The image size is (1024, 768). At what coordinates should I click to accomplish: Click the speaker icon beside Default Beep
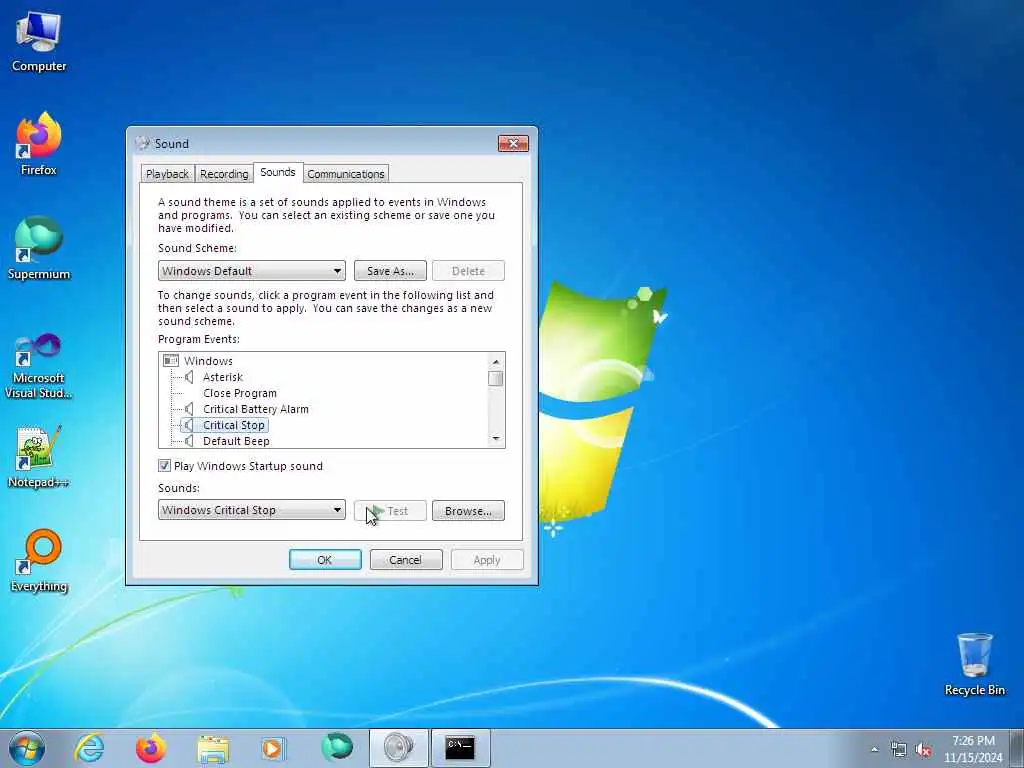pyautogui.click(x=189, y=441)
